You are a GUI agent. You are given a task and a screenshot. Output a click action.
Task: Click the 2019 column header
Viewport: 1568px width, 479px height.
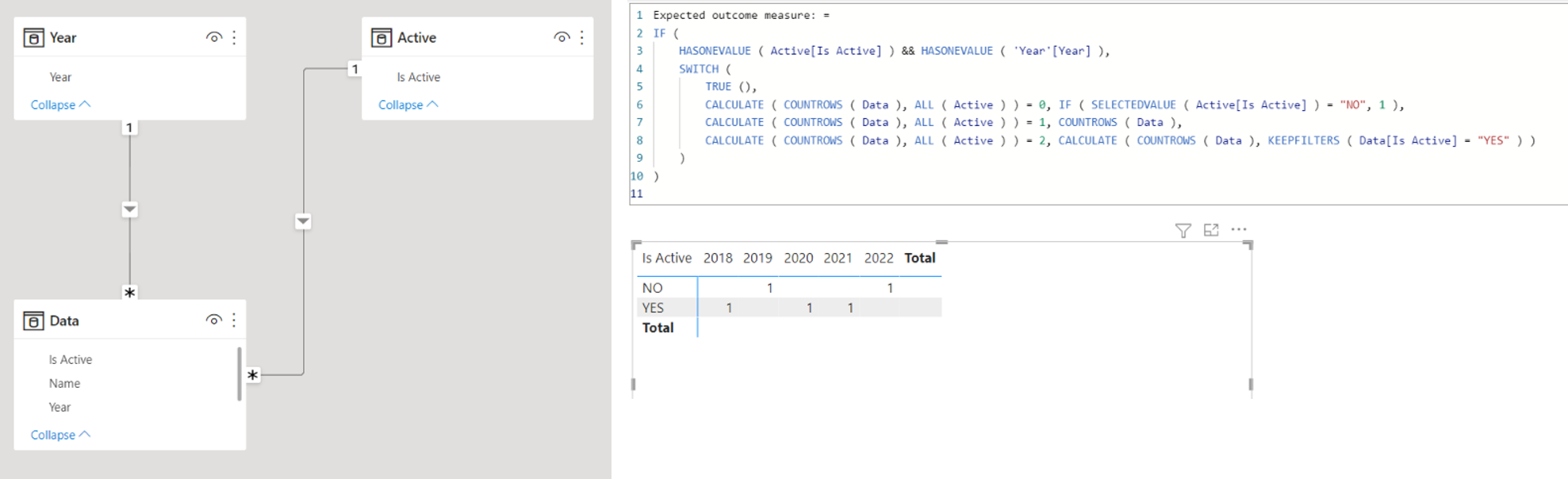757,258
